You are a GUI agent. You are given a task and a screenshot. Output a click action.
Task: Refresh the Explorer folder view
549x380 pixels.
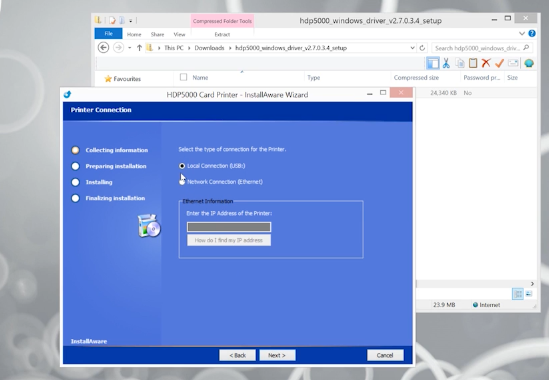coord(422,48)
